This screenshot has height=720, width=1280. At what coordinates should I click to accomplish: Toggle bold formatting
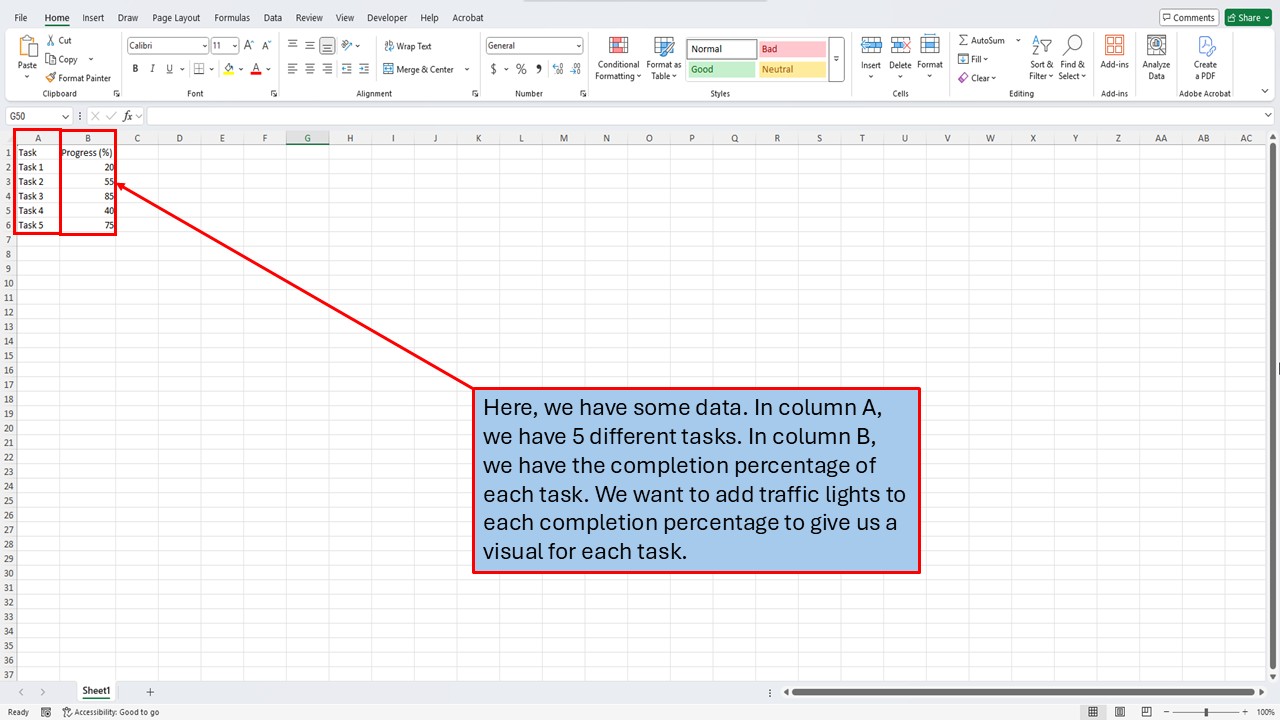click(x=135, y=68)
